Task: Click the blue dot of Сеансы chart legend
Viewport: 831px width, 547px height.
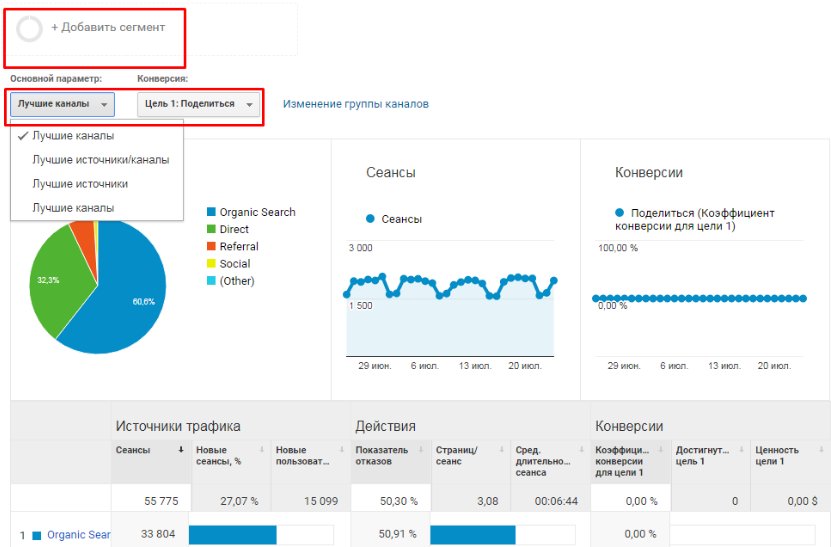Action: (x=370, y=218)
